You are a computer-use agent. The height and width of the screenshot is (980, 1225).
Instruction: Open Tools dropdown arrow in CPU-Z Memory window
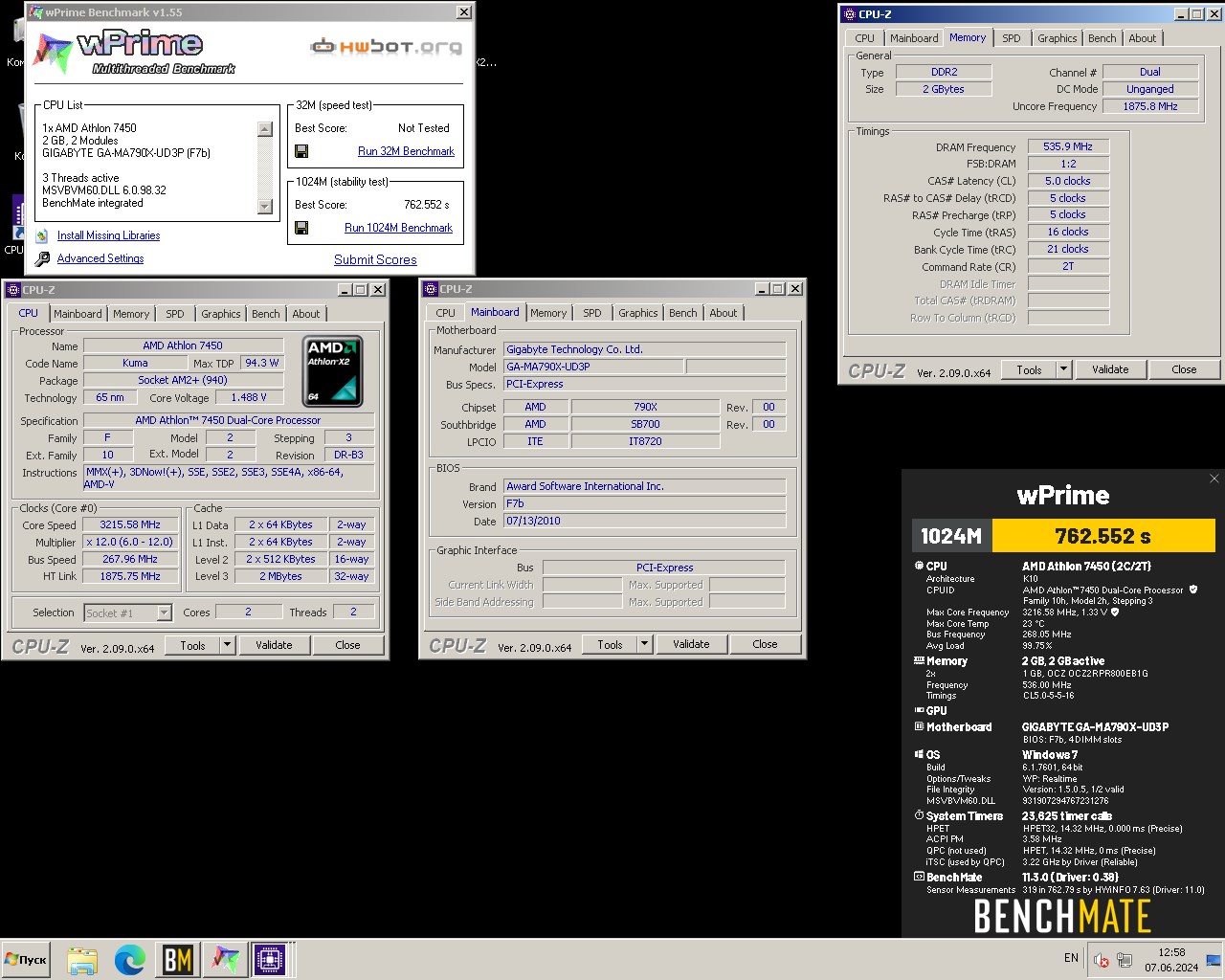click(1062, 369)
